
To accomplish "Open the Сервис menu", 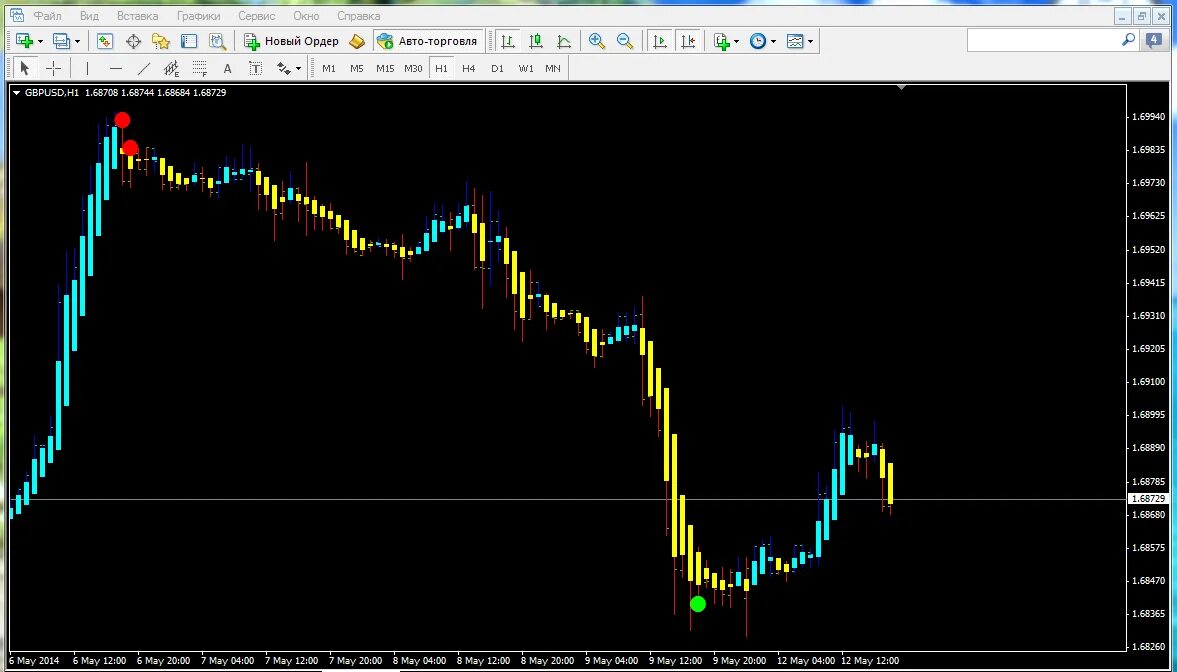I will point(257,15).
